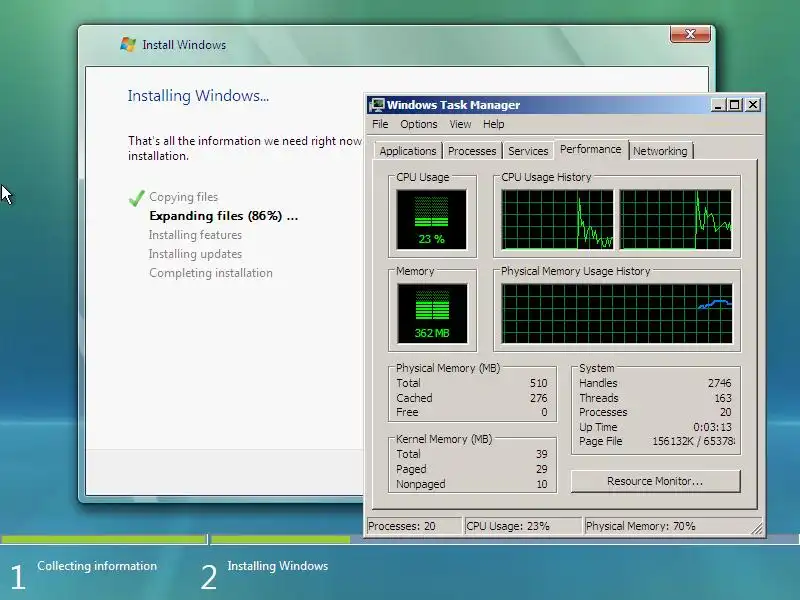The width and height of the screenshot is (800, 600).
Task: Maximize the Windows Task Manager window
Action: 735,105
